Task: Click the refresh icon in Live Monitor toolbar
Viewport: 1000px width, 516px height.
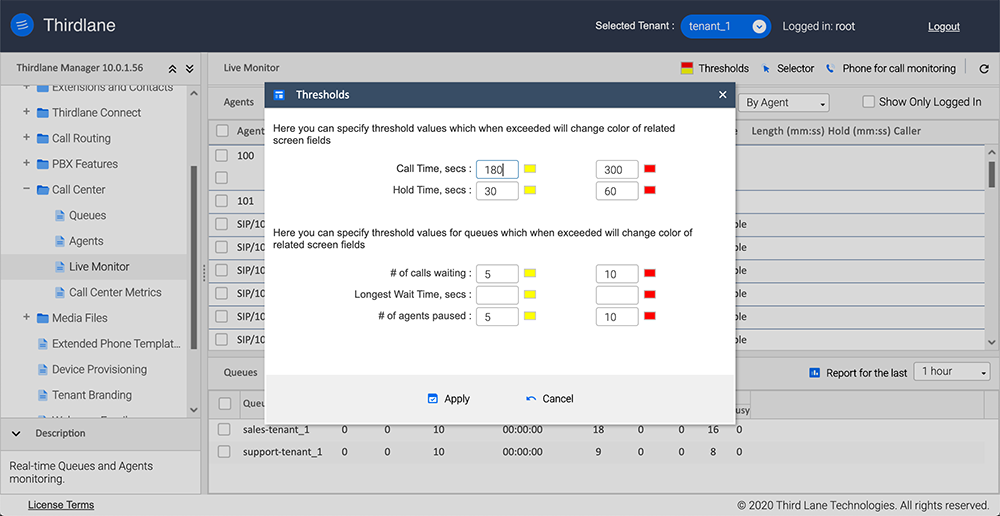Action: tap(984, 69)
